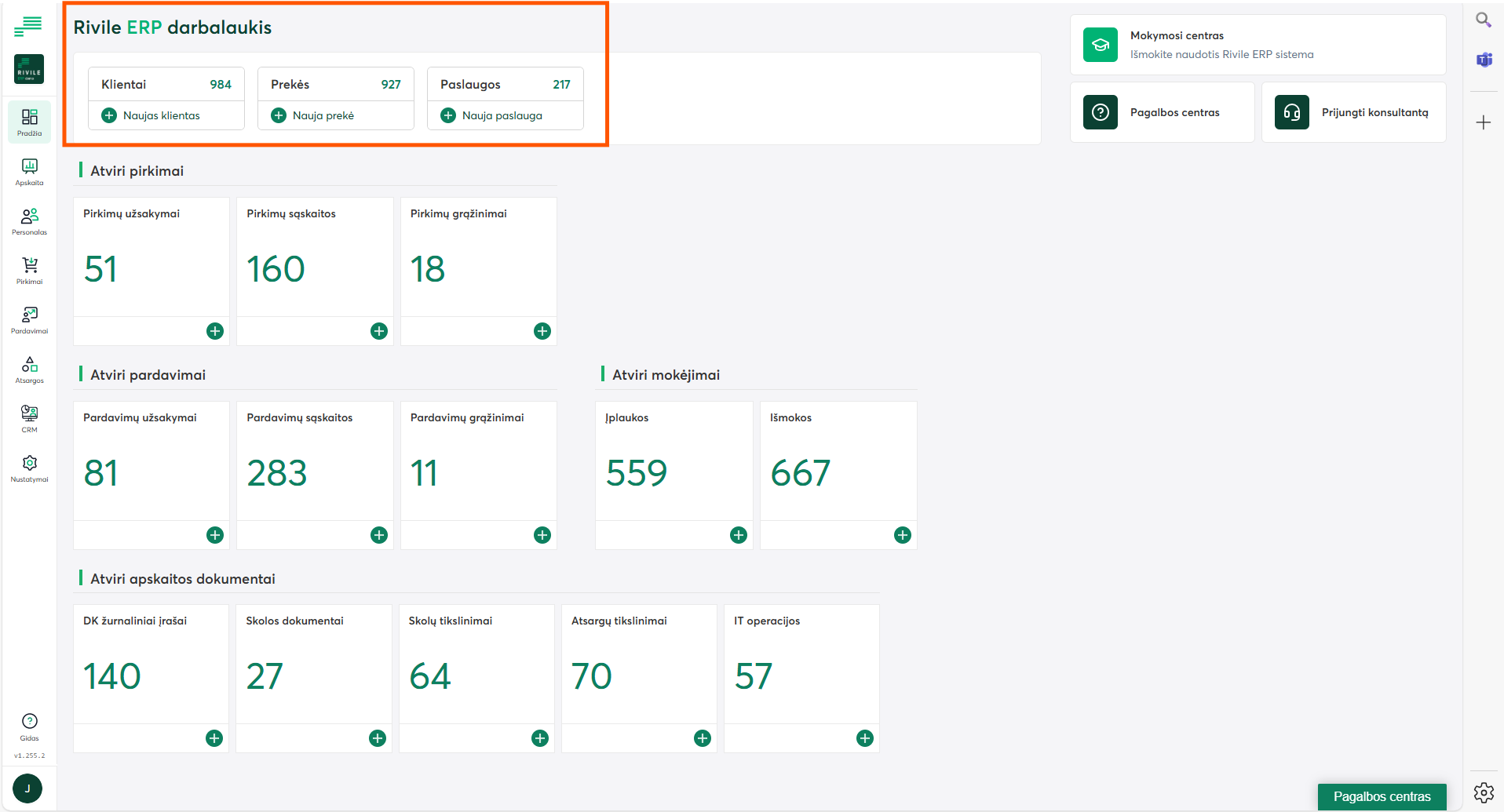Open the Apskaita sidebar section
Screen dimensions: 1504x812
29,172
